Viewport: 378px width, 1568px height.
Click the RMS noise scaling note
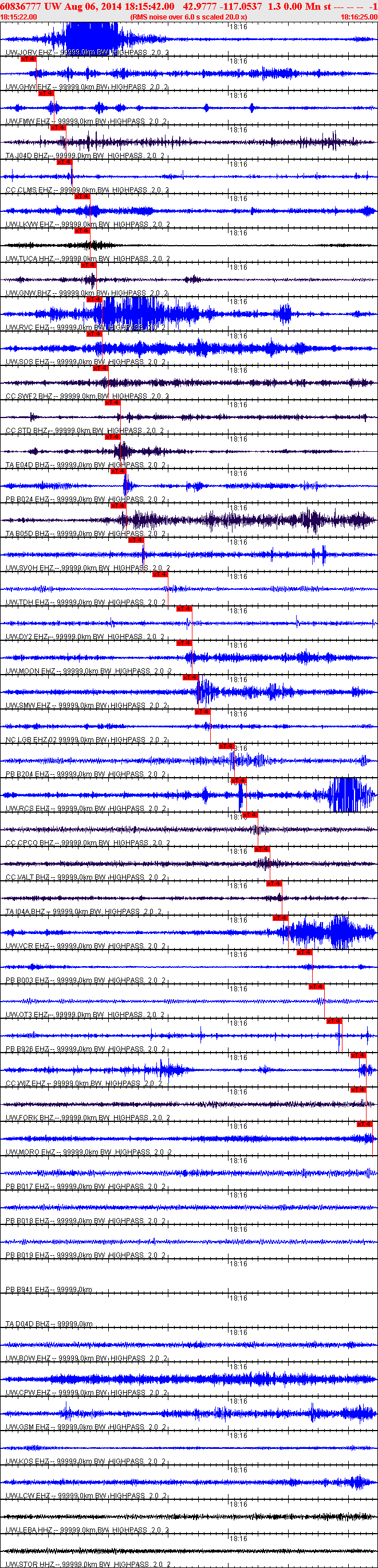[x=188, y=17]
